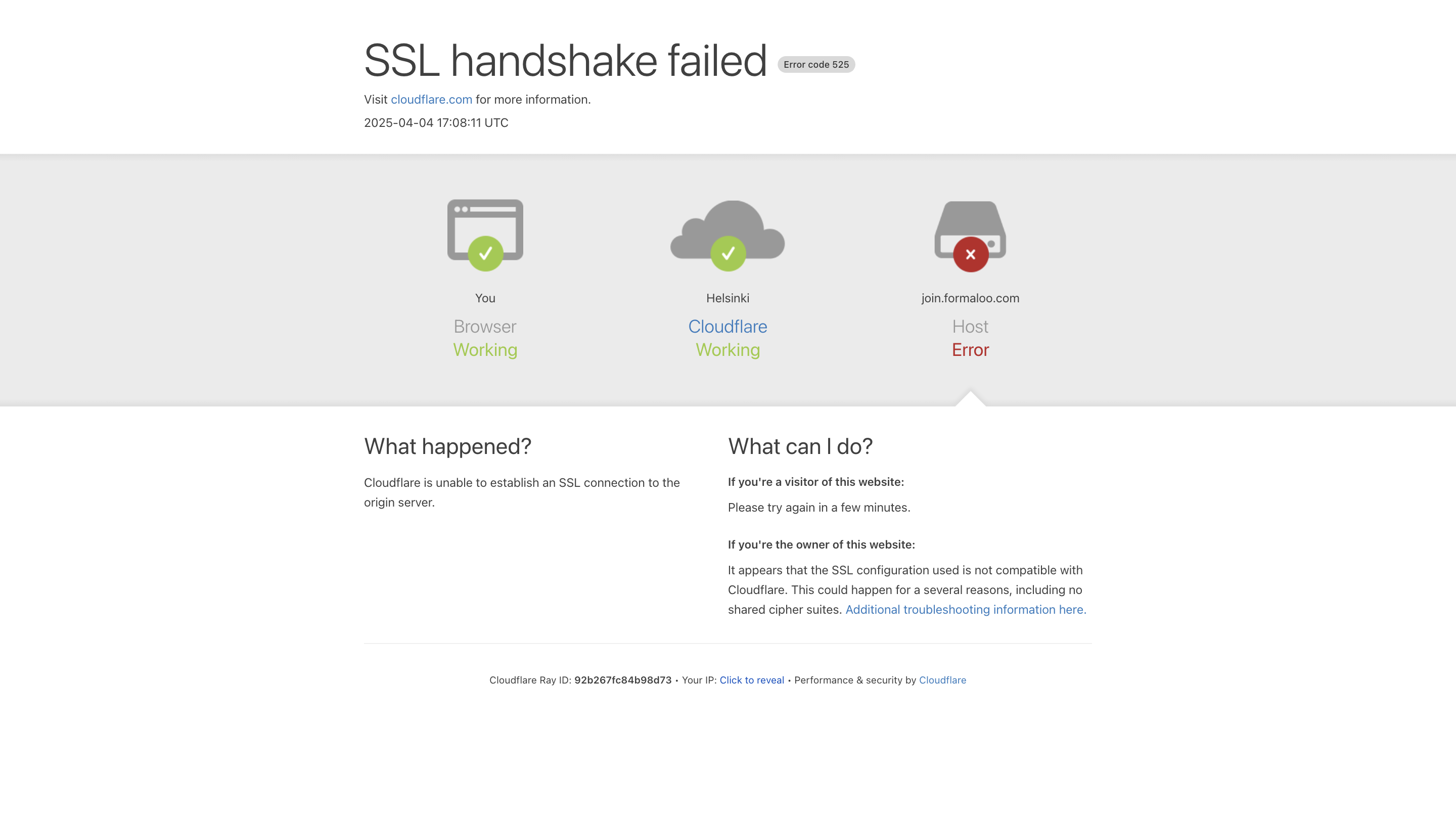Click the Cloudflare cloud icon
This screenshot has height=819, width=1456.
pos(727,223)
